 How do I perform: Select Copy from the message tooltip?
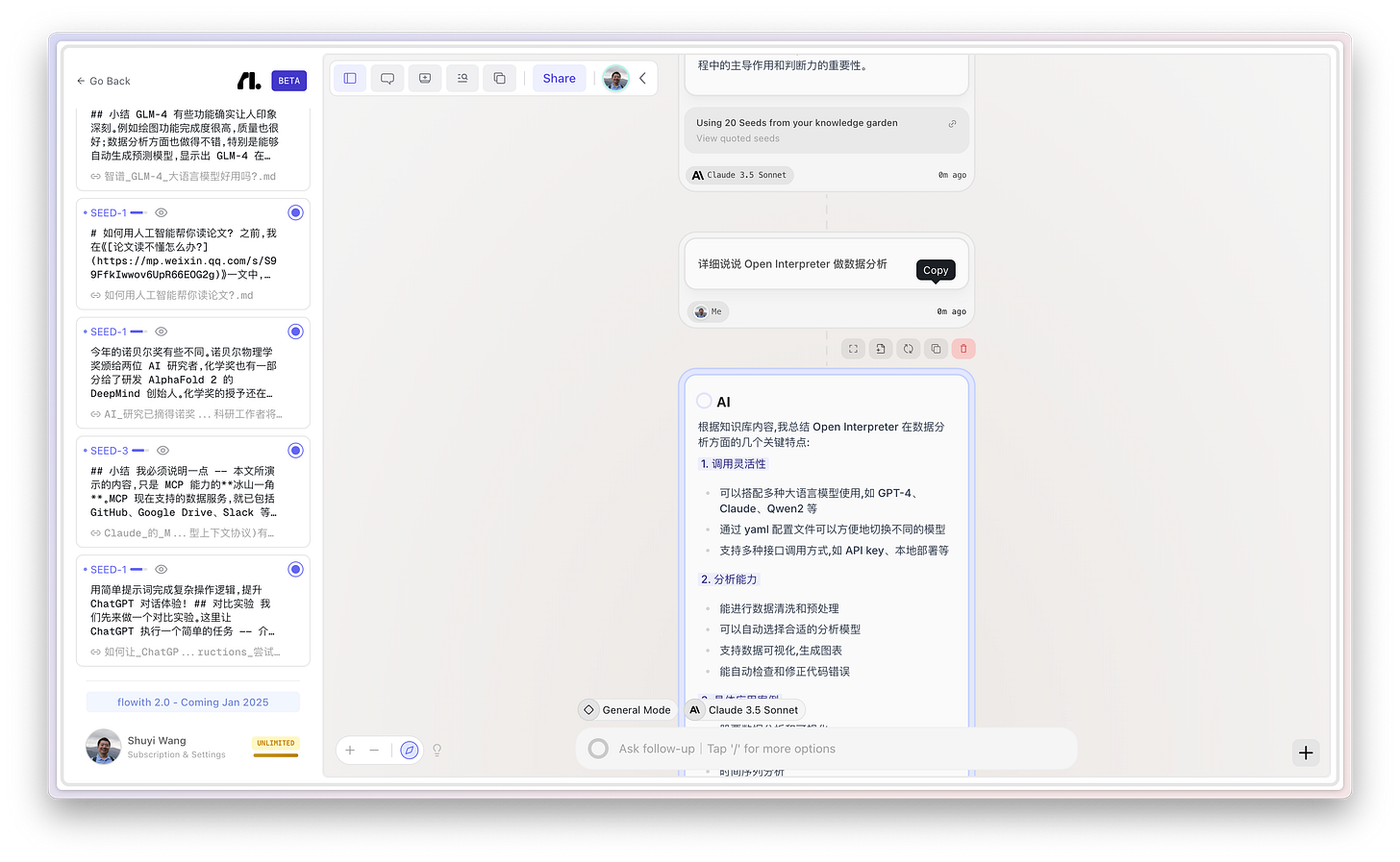(935, 270)
